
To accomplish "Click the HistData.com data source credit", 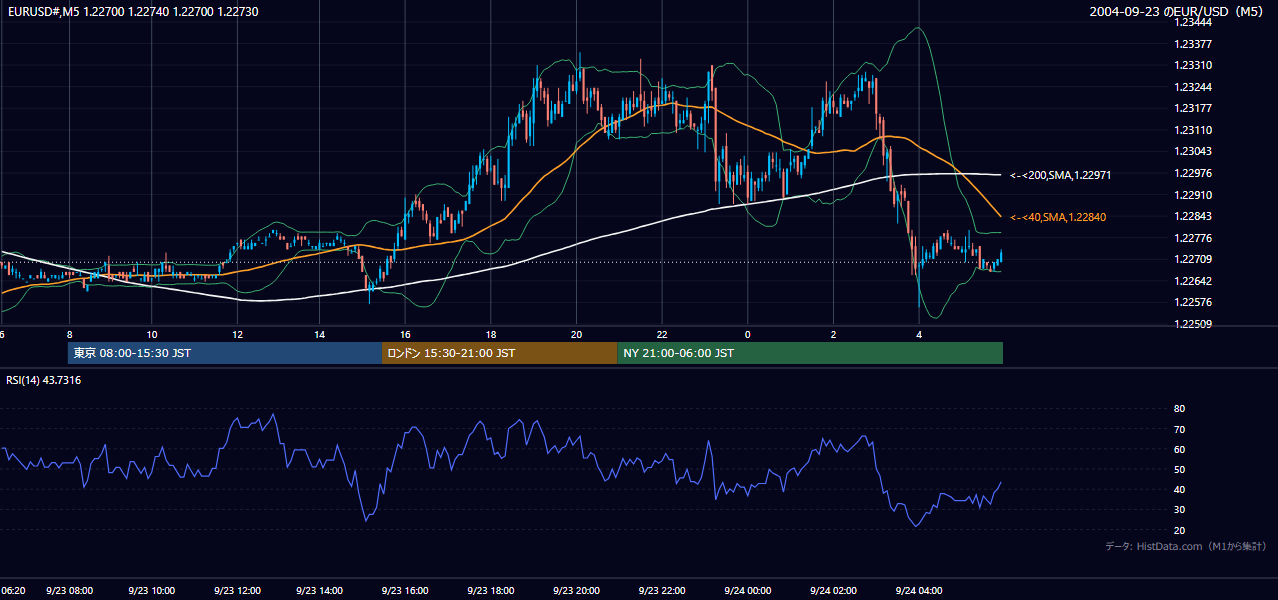I will (x=1185, y=546).
